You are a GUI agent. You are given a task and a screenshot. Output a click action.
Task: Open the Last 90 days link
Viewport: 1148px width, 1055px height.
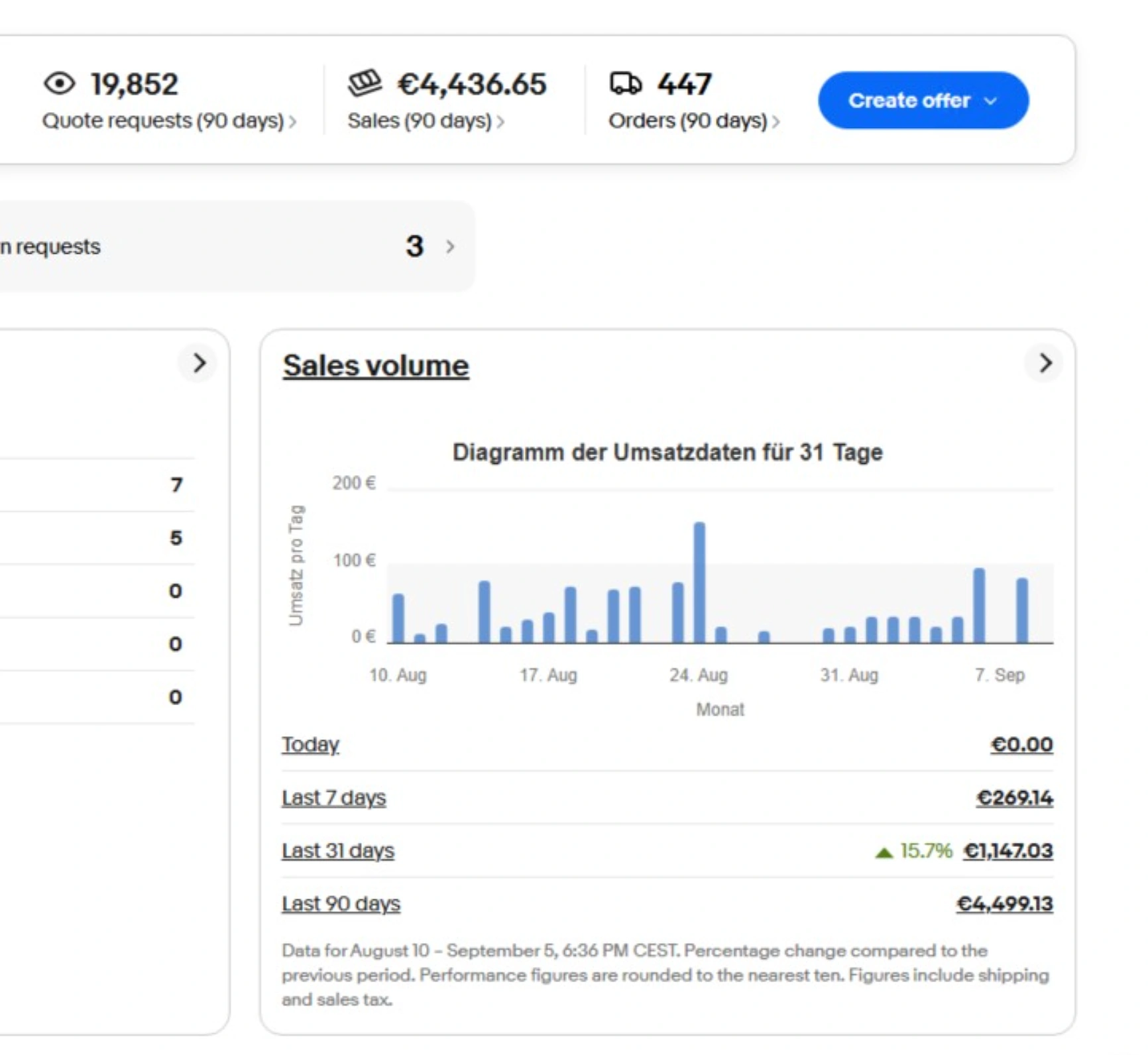(341, 904)
